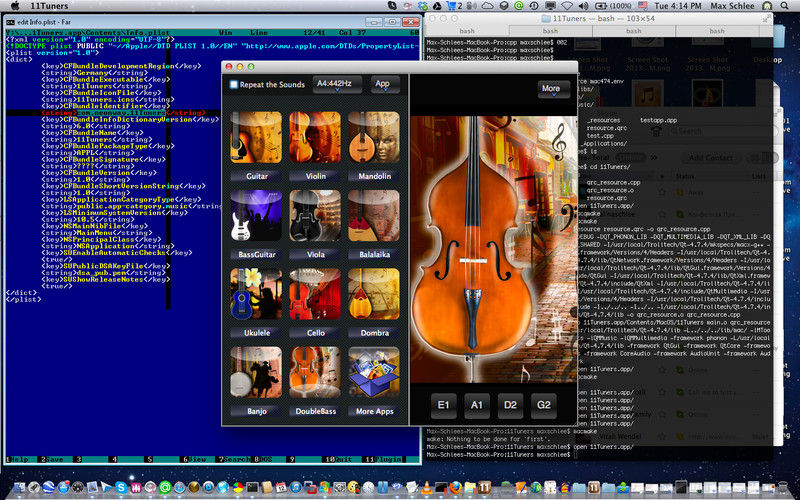800x500 pixels.
Task: Launch Firefox from the Dock
Action: [456, 487]
